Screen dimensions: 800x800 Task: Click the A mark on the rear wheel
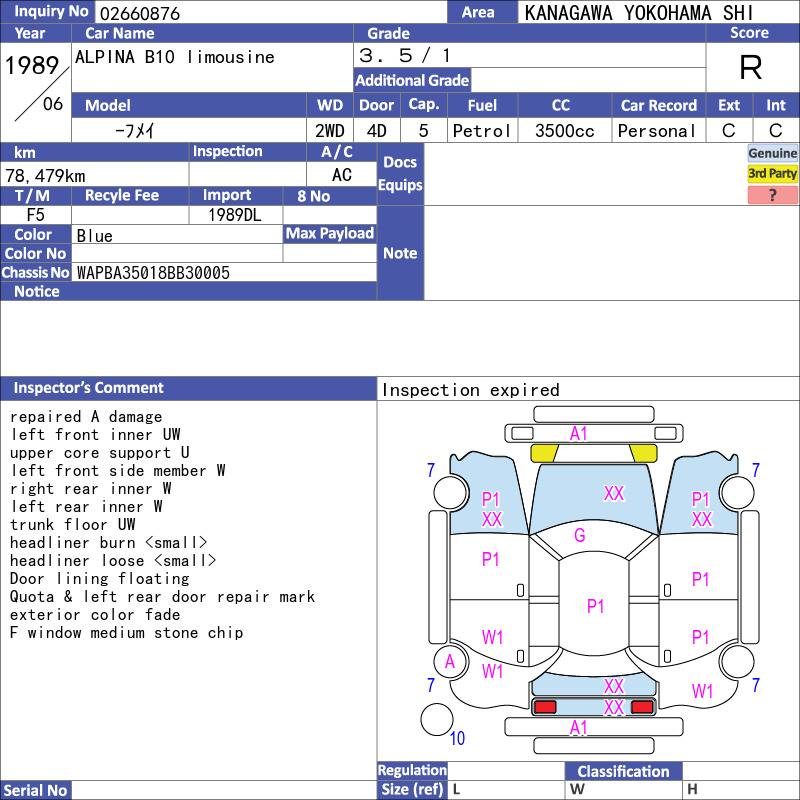tap(449, 662)
